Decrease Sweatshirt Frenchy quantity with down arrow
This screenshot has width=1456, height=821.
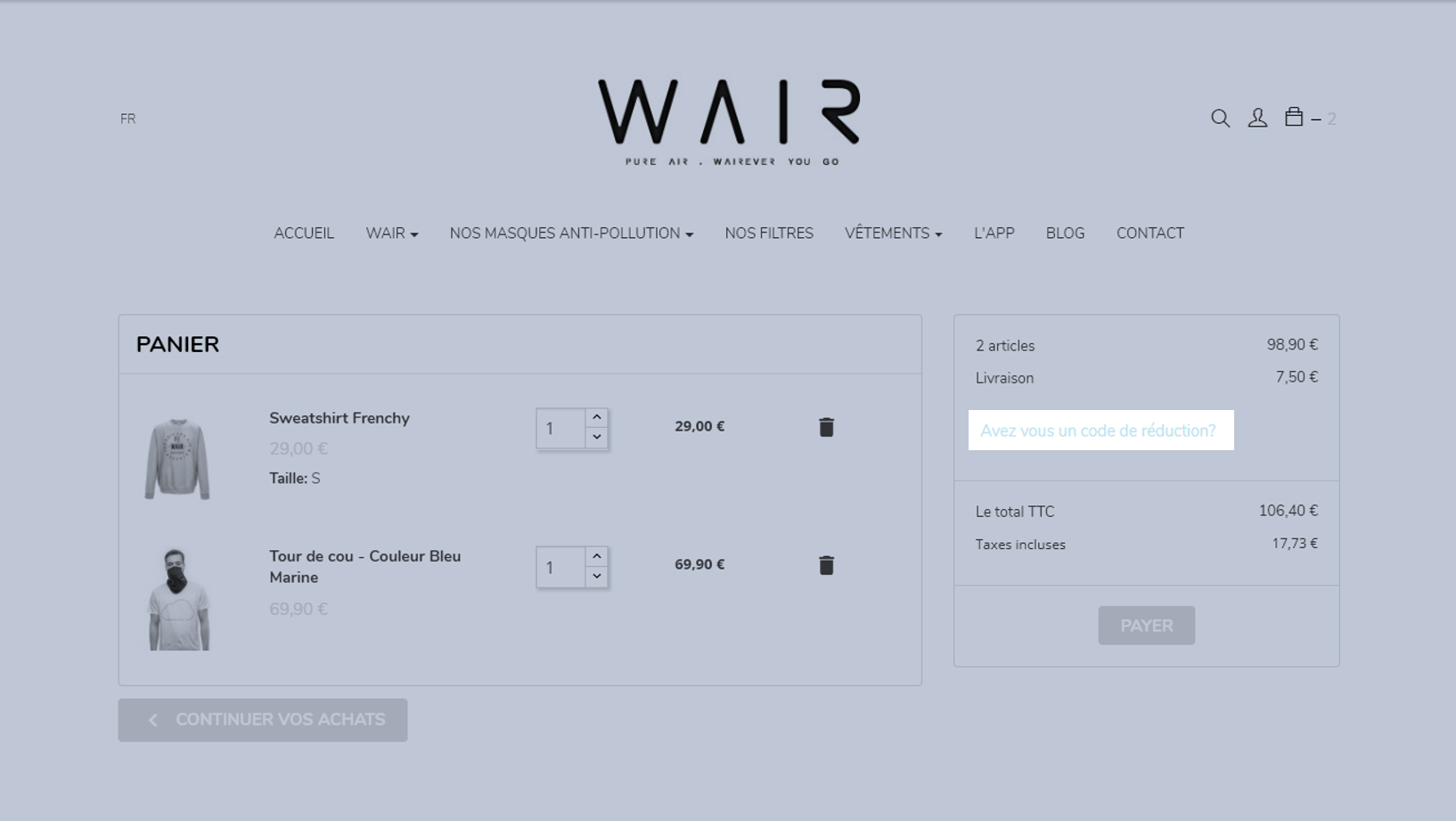[597, 438]
